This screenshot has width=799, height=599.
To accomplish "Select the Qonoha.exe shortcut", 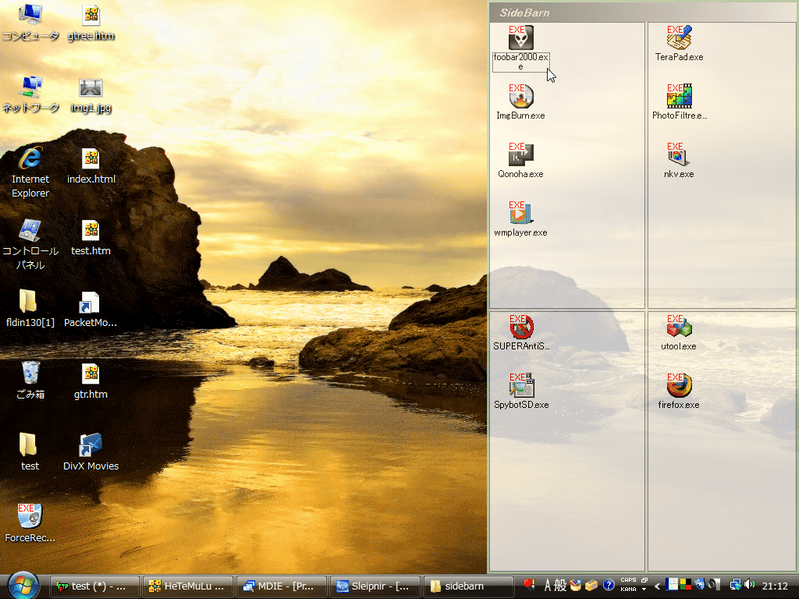I will point(520,155).
